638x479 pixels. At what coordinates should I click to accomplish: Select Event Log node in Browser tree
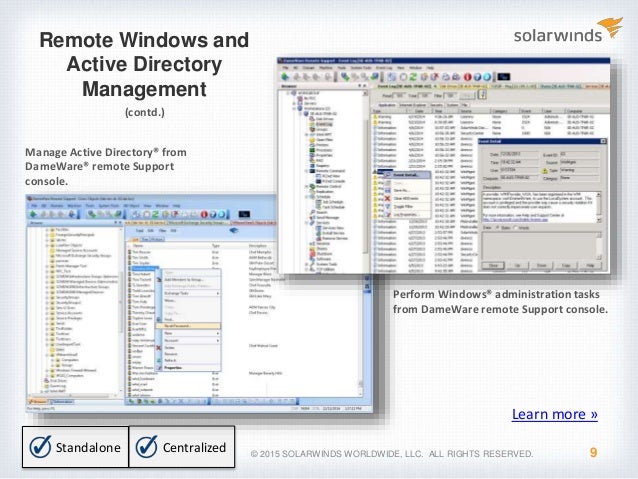click(x=324, y=124)
